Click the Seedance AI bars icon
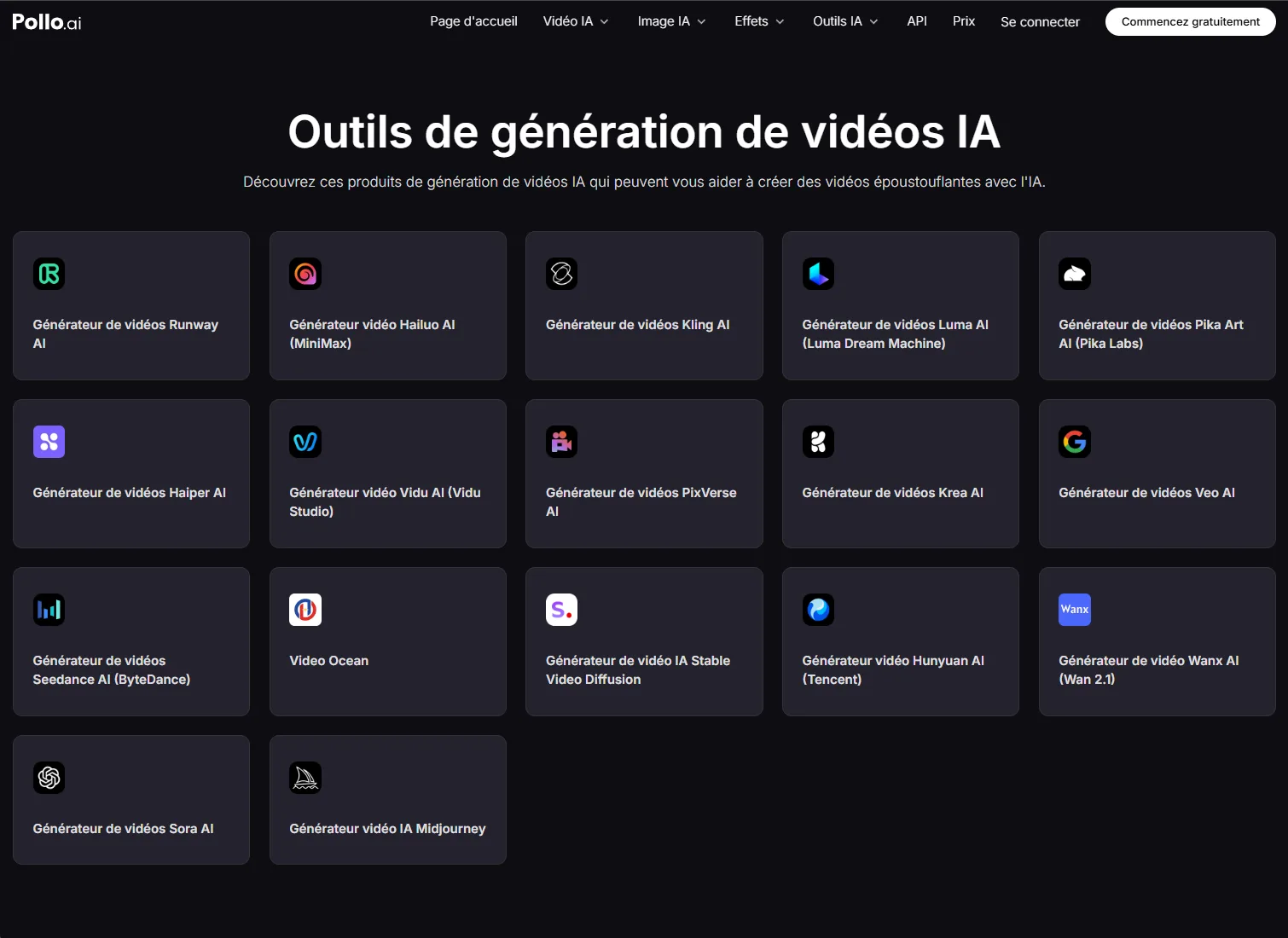The height and width of the screenshot is (938, 1288). [49, 610]
